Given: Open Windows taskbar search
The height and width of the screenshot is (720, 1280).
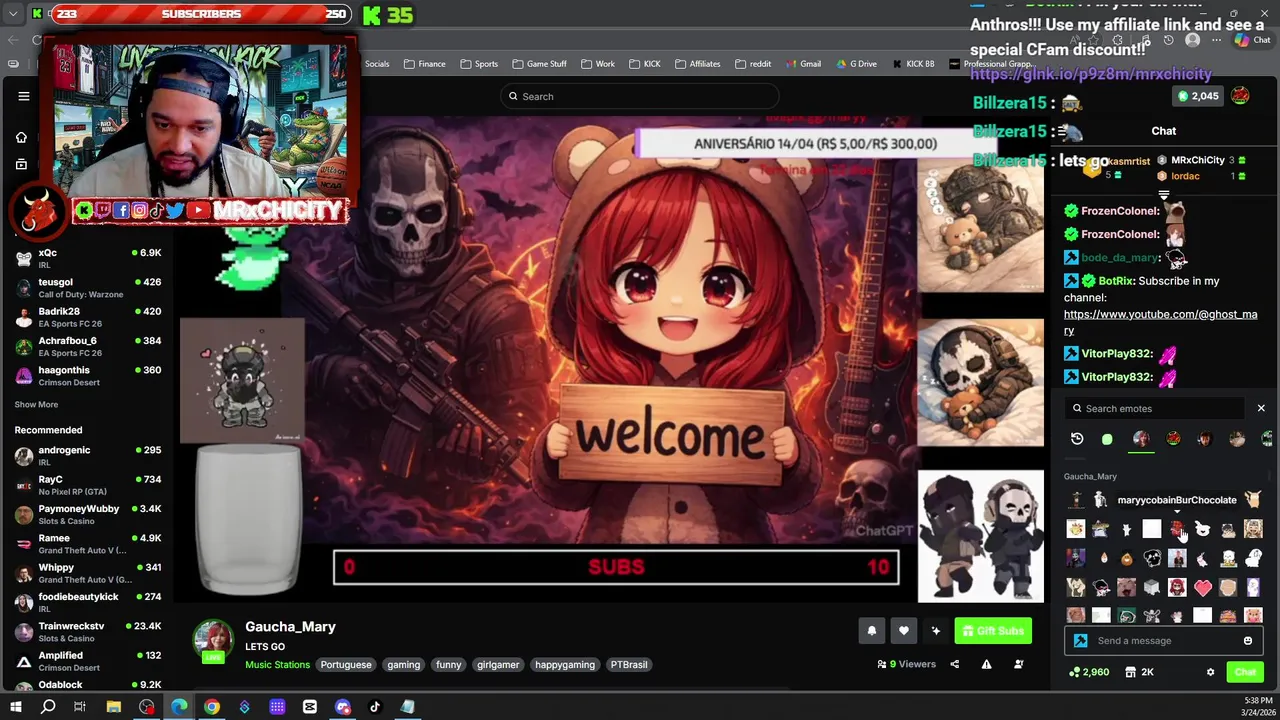Looking at the screenshot, I should click(x=47, y=707).
